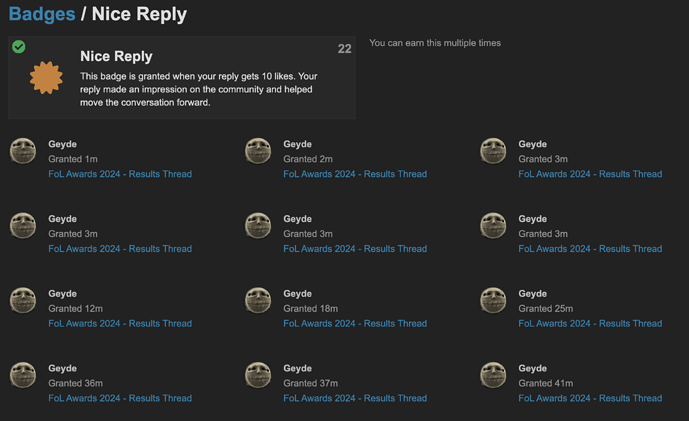The width and height of the screenshot is (689, 421).
Task: Open the Results Thread link under Granted 2m
Action: (355, 174)
